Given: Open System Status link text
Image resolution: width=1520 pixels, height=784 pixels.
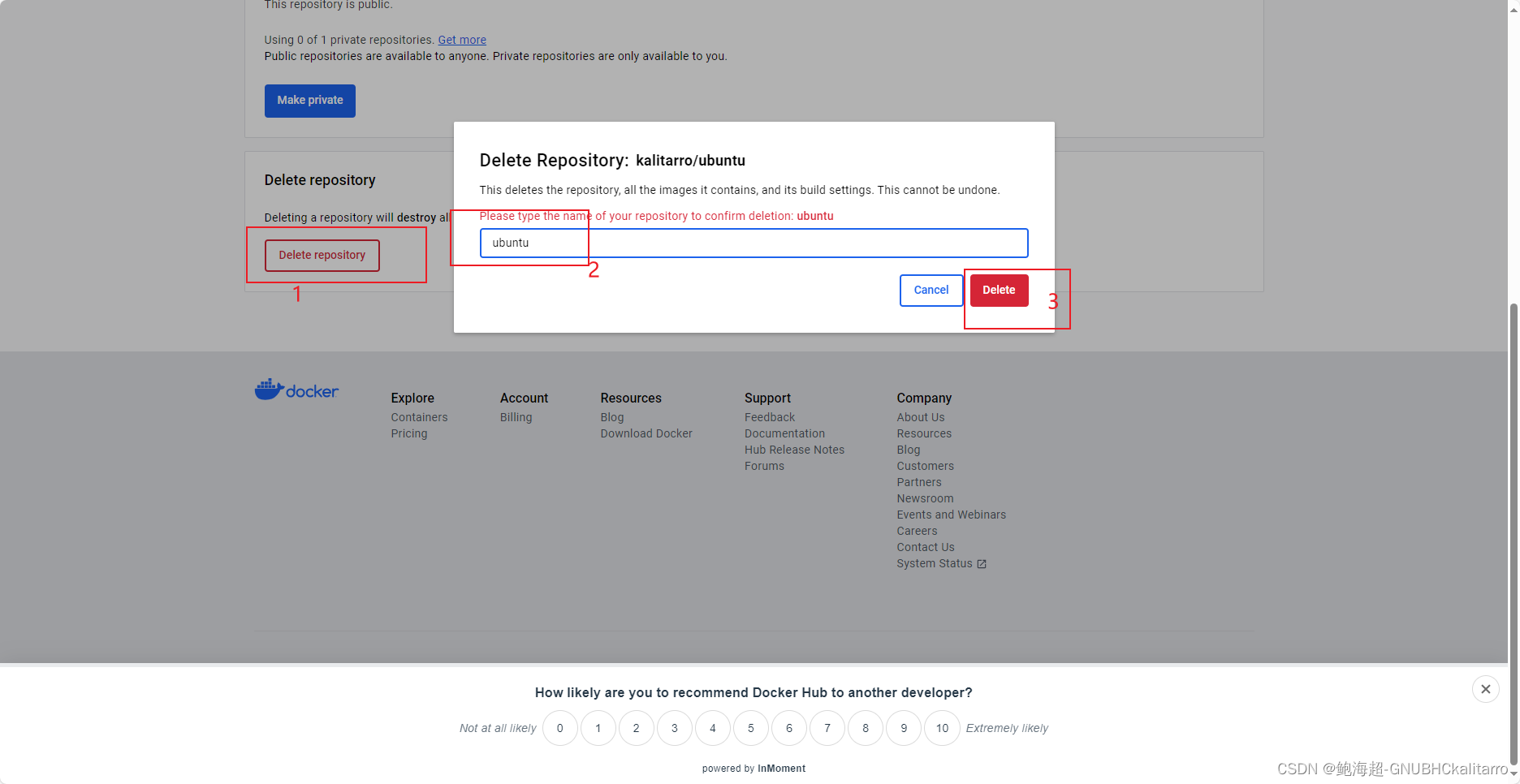Looking at the screenshot, I should click(x=935, y=563).
